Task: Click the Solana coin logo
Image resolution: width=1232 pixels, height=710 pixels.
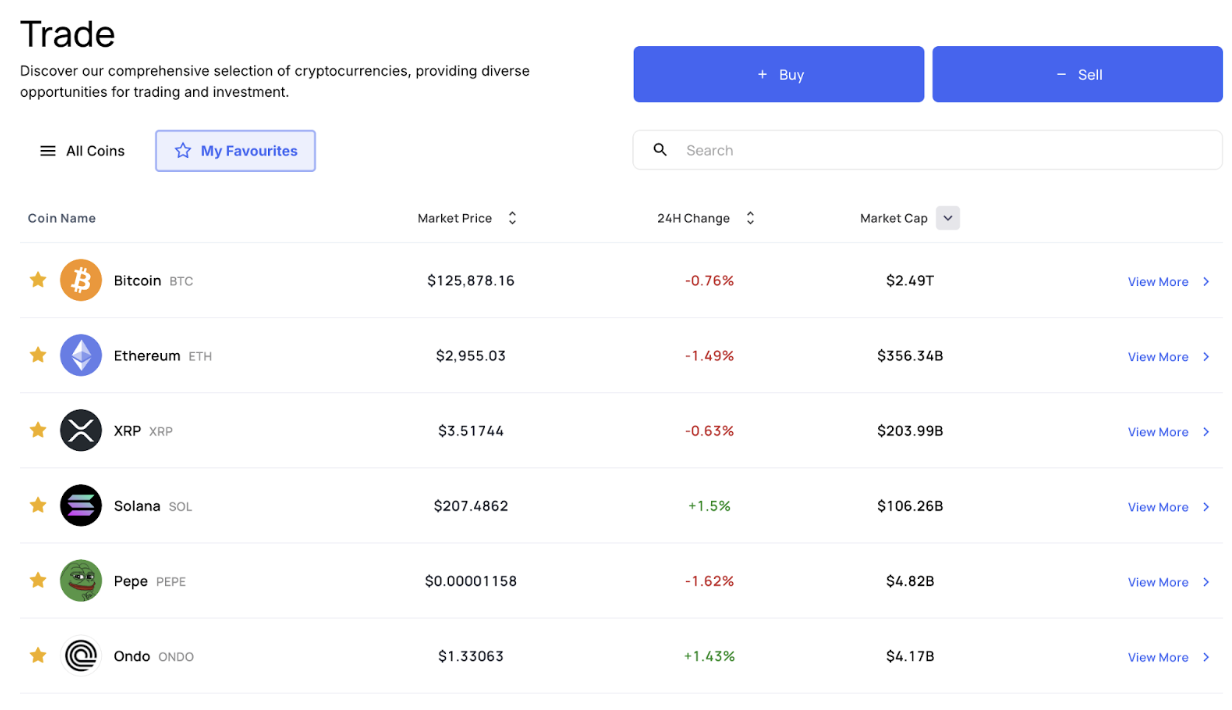Action: (x=81, y=506)
